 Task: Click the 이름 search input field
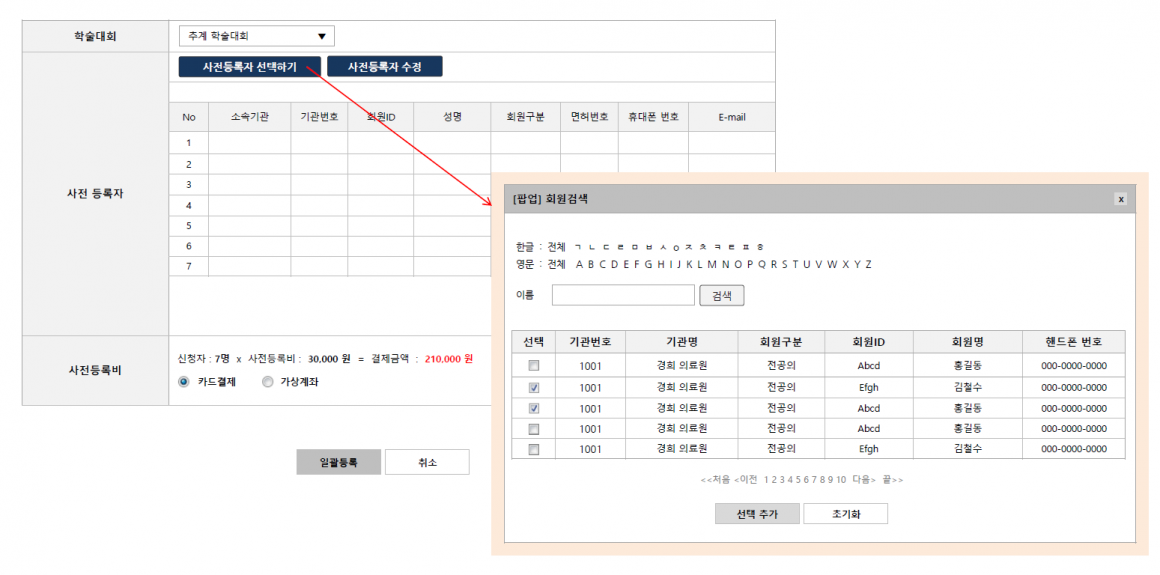pos(622,295)
